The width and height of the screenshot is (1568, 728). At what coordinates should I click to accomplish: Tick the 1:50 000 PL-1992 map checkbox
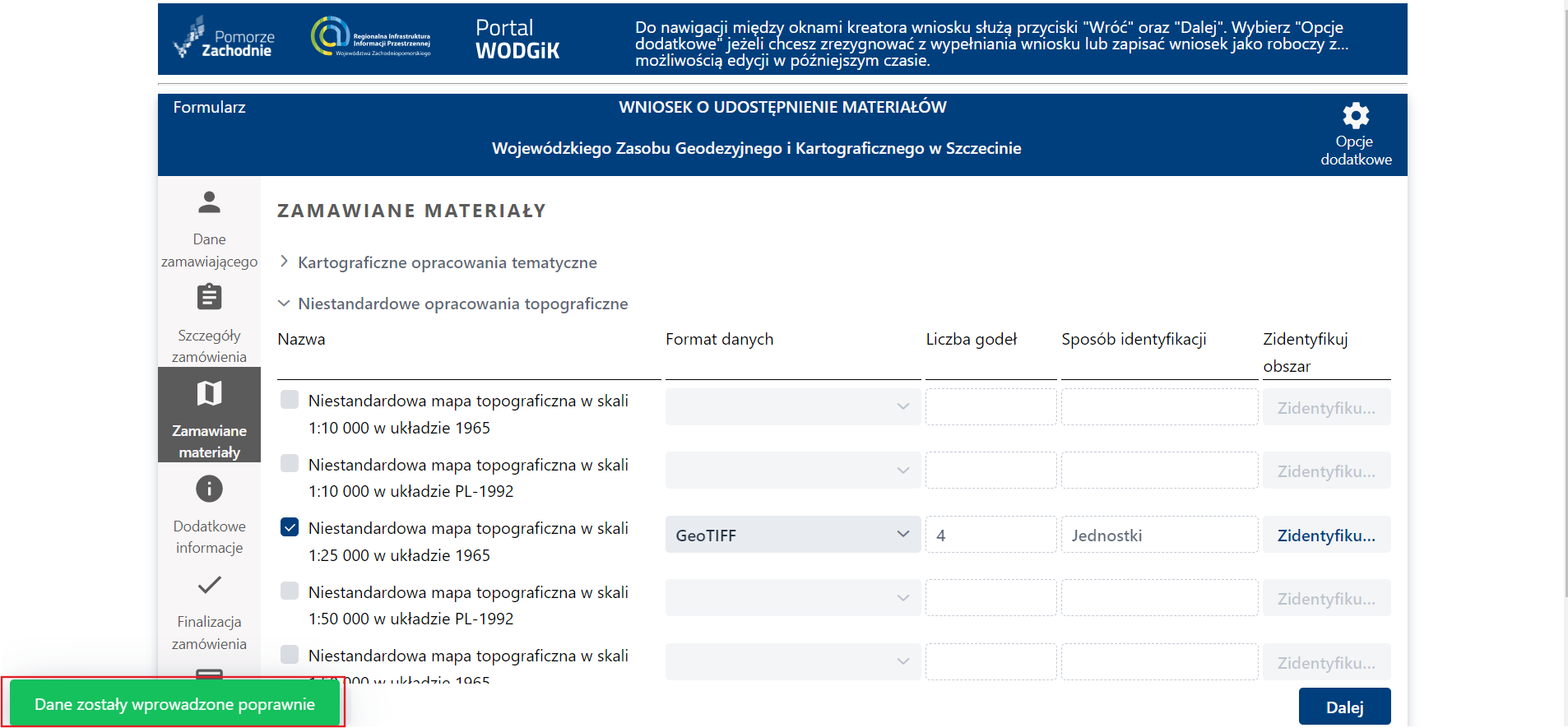290,591
